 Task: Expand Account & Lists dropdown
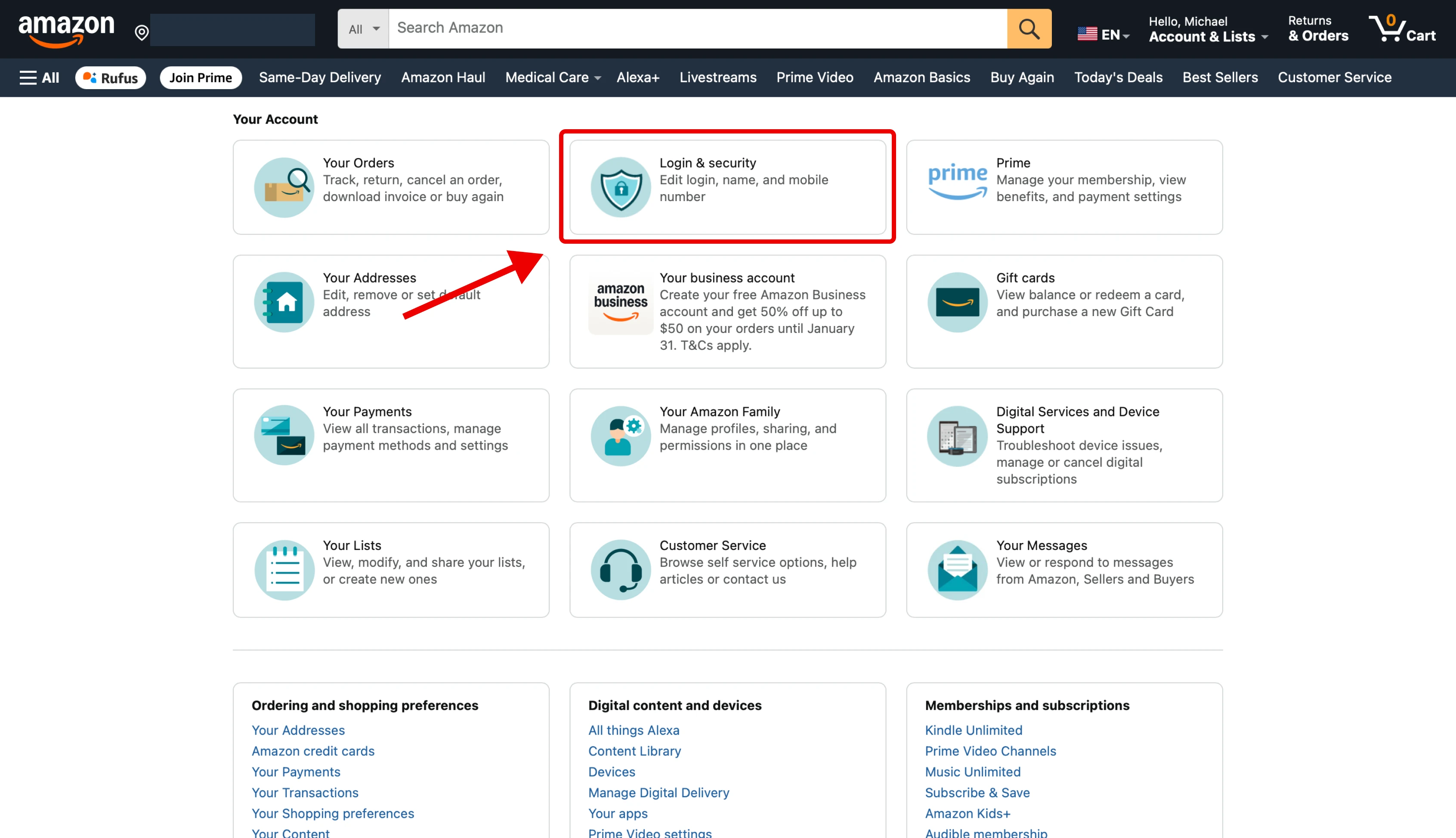point(1208,36)
